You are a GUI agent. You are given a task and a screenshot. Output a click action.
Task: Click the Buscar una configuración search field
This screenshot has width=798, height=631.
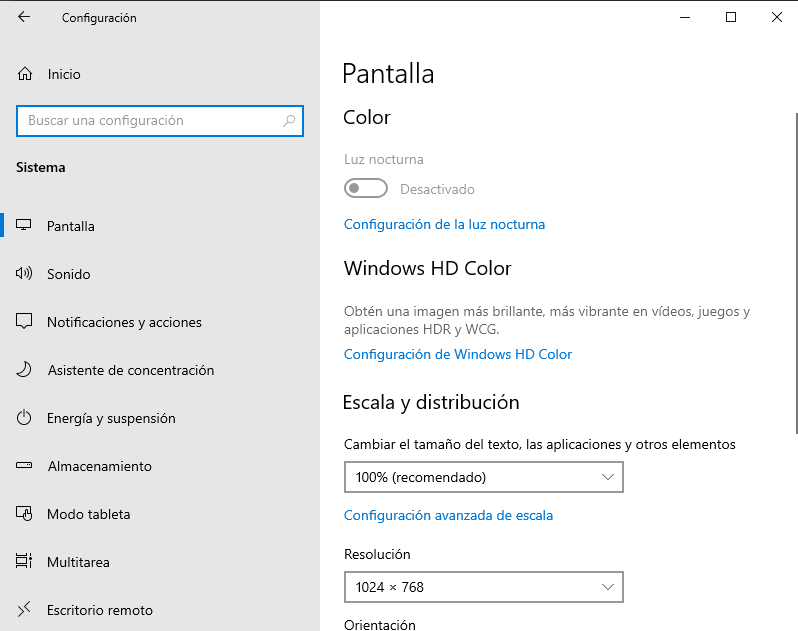point(160,121)
